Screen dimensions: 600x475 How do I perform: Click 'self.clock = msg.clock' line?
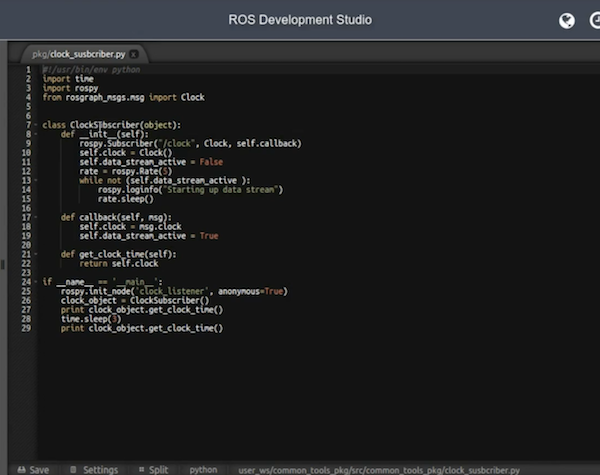(130, 227)
